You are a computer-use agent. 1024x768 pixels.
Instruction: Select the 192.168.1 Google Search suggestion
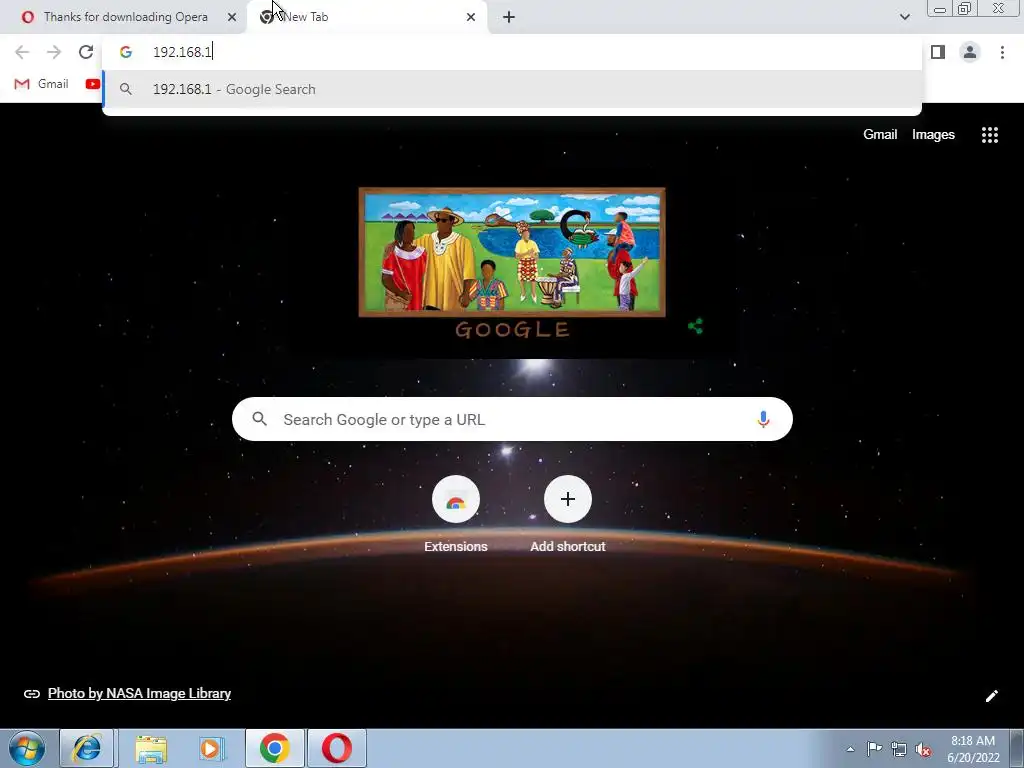pos(512,89)
